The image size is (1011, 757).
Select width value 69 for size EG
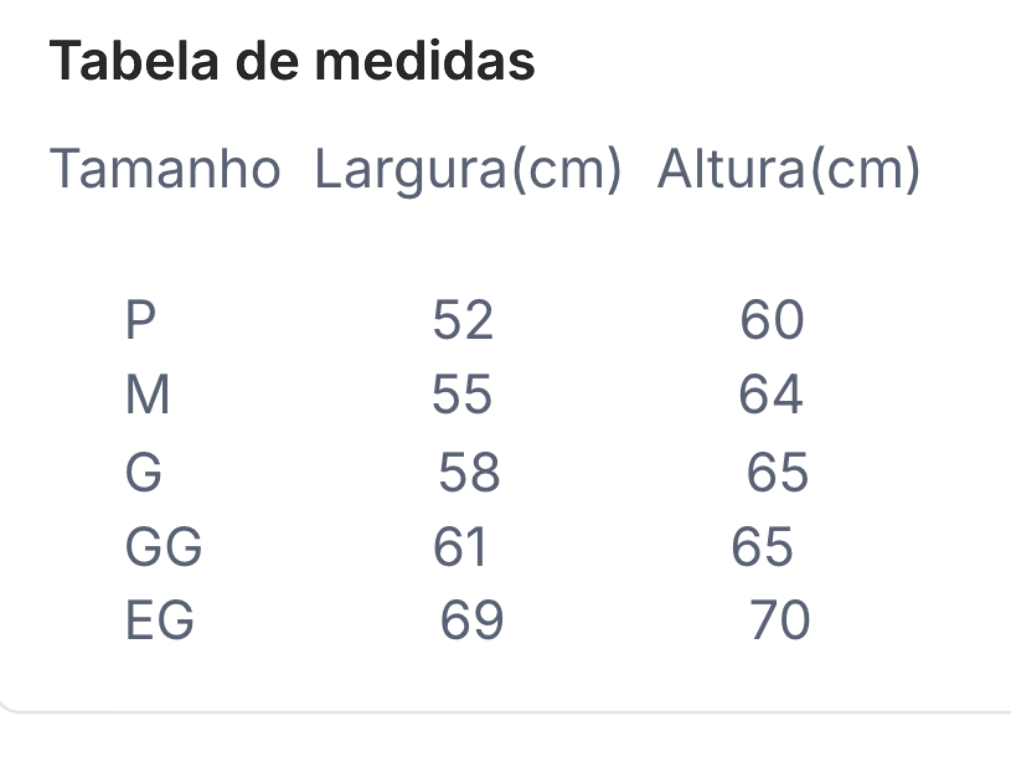click(x=471, y=620)
